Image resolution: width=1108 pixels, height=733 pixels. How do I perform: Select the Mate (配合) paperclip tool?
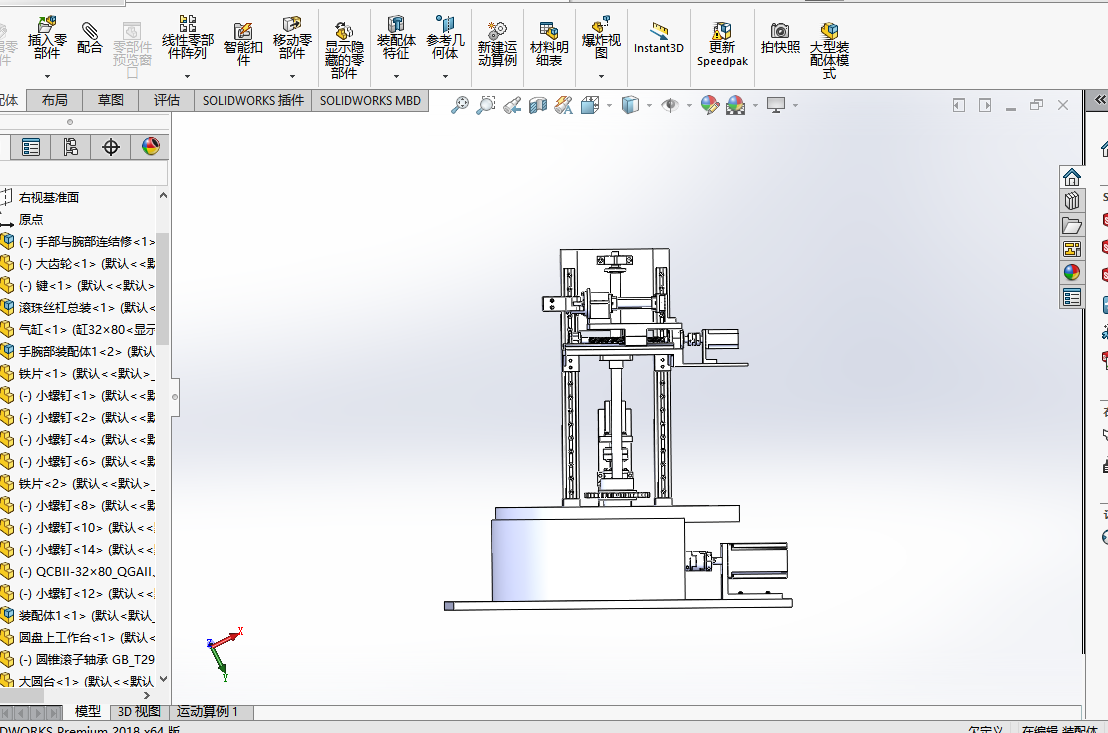click(90, 38)
